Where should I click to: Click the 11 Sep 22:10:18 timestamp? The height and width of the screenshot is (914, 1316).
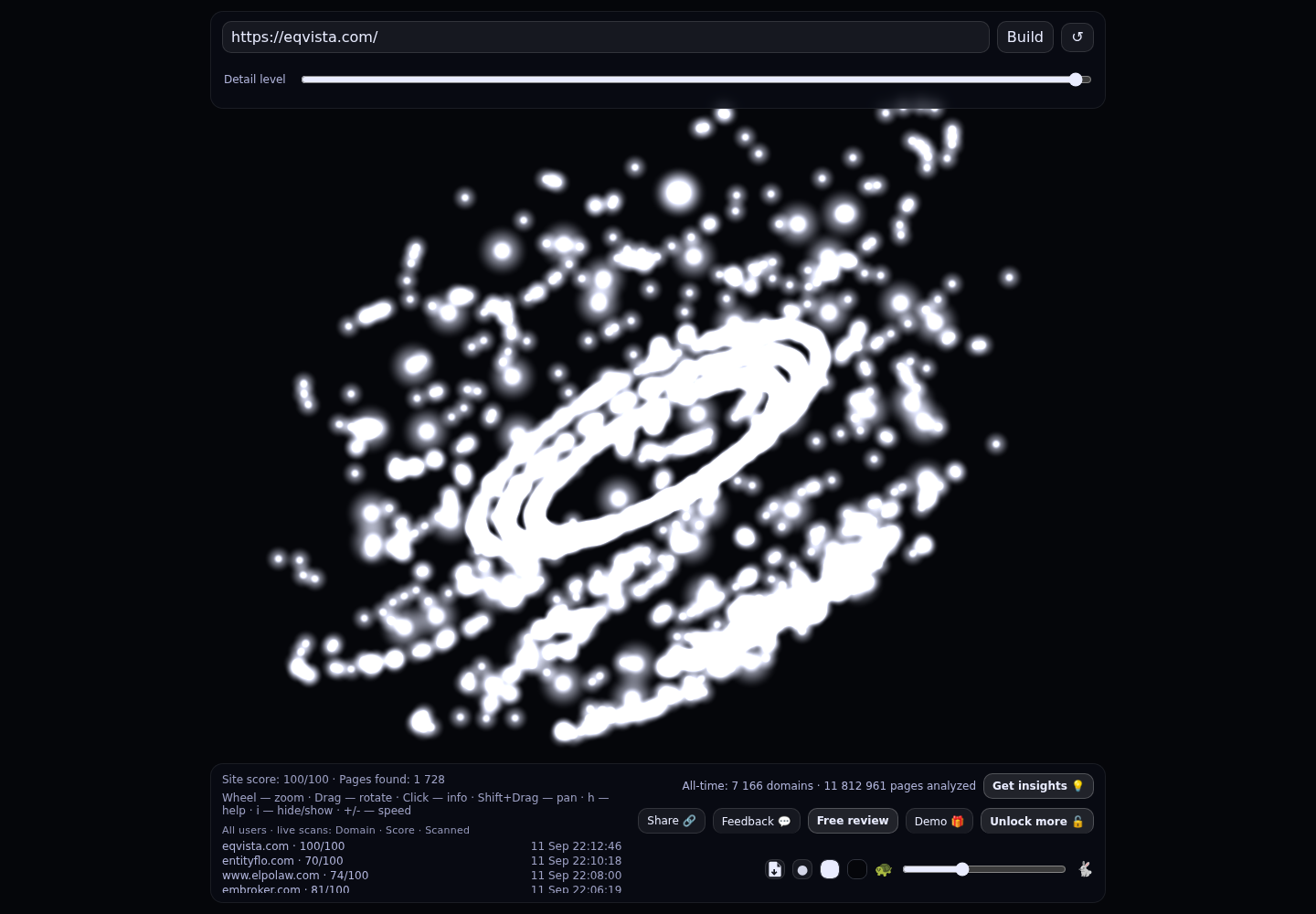click(x=576, y=861)
